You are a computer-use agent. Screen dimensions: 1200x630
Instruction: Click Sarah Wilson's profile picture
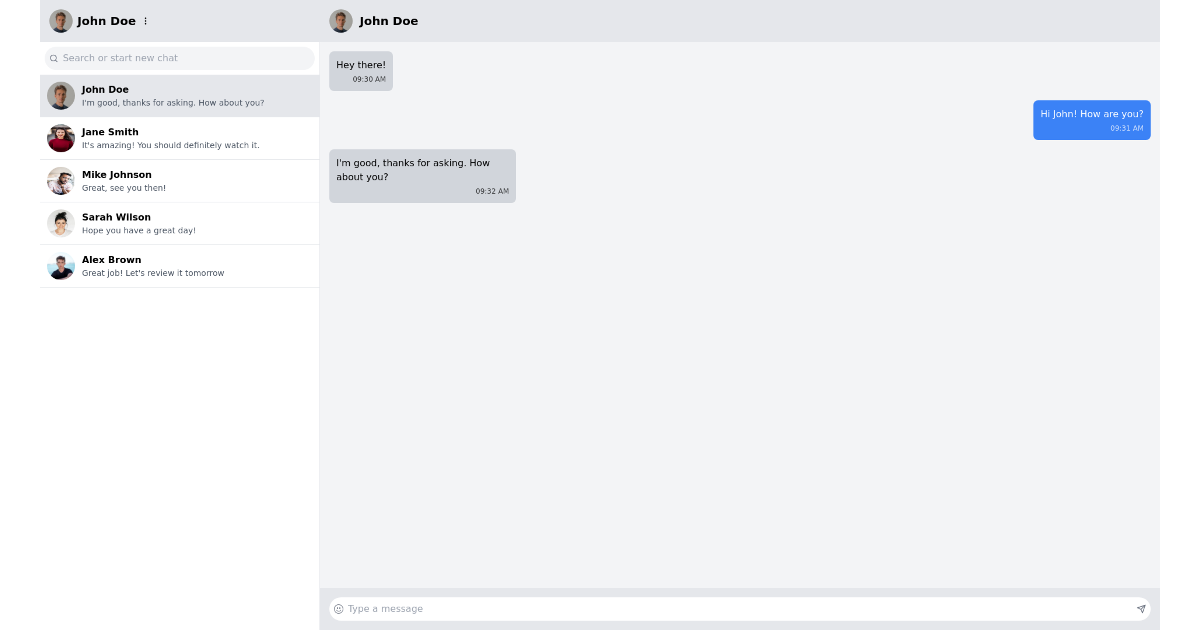click(x=60, y=222)
